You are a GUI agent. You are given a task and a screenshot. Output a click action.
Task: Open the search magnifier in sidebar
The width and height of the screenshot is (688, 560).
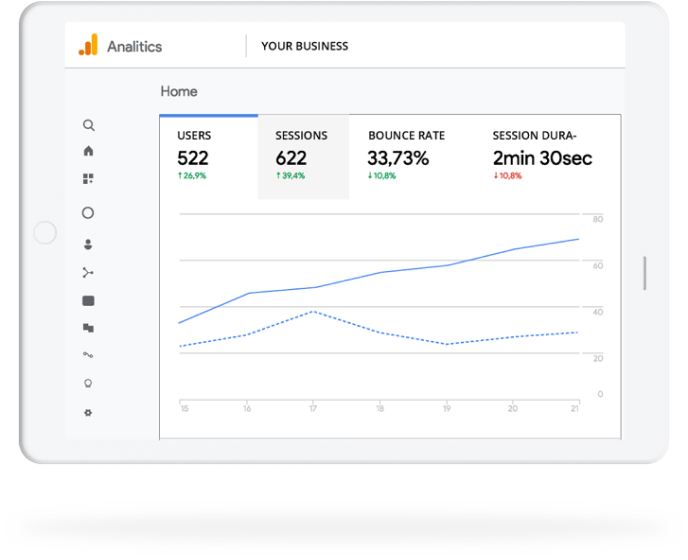point(89,125)
